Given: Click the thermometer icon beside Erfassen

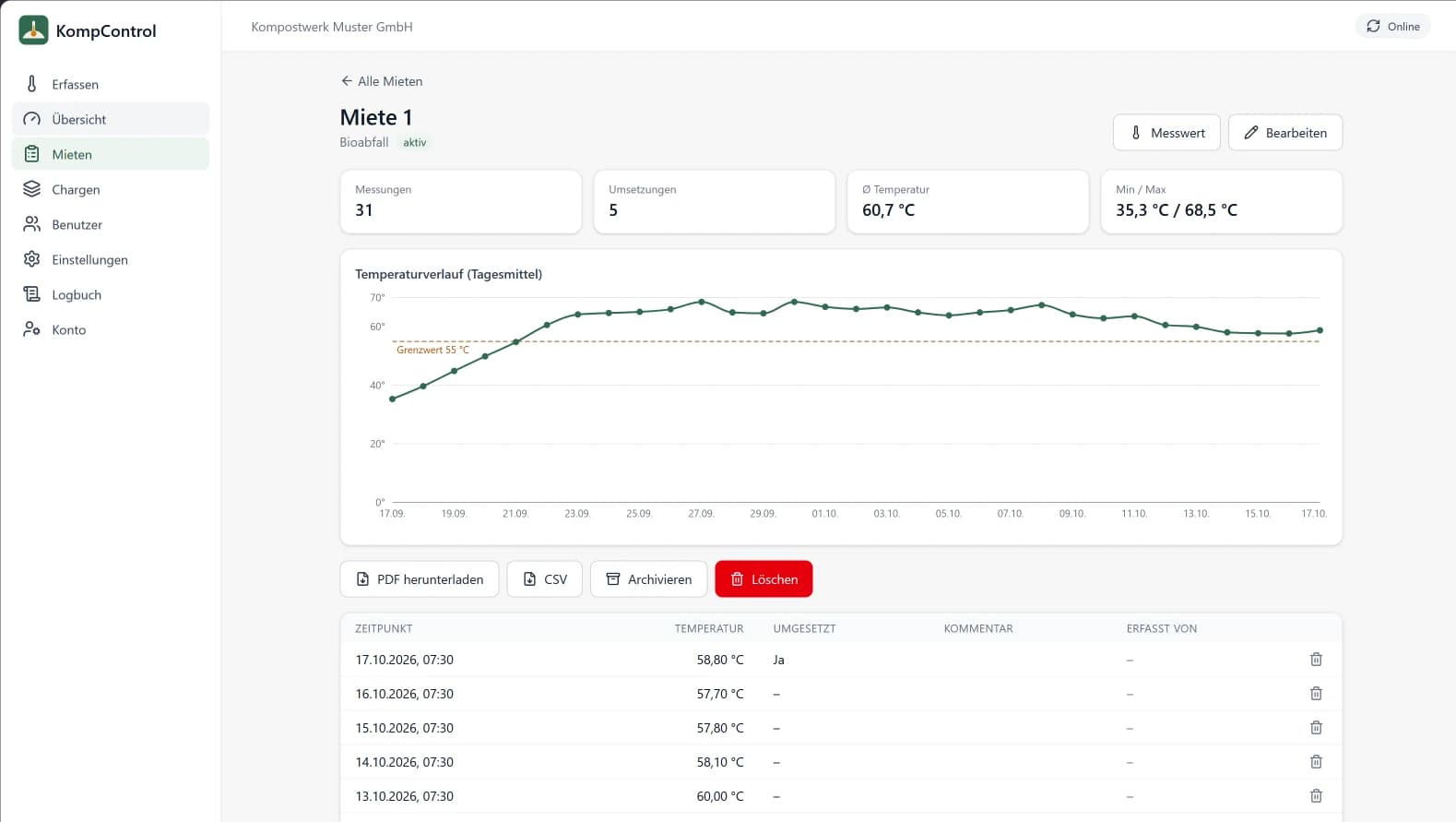Looking at the screenshot, I should point(32,84).
